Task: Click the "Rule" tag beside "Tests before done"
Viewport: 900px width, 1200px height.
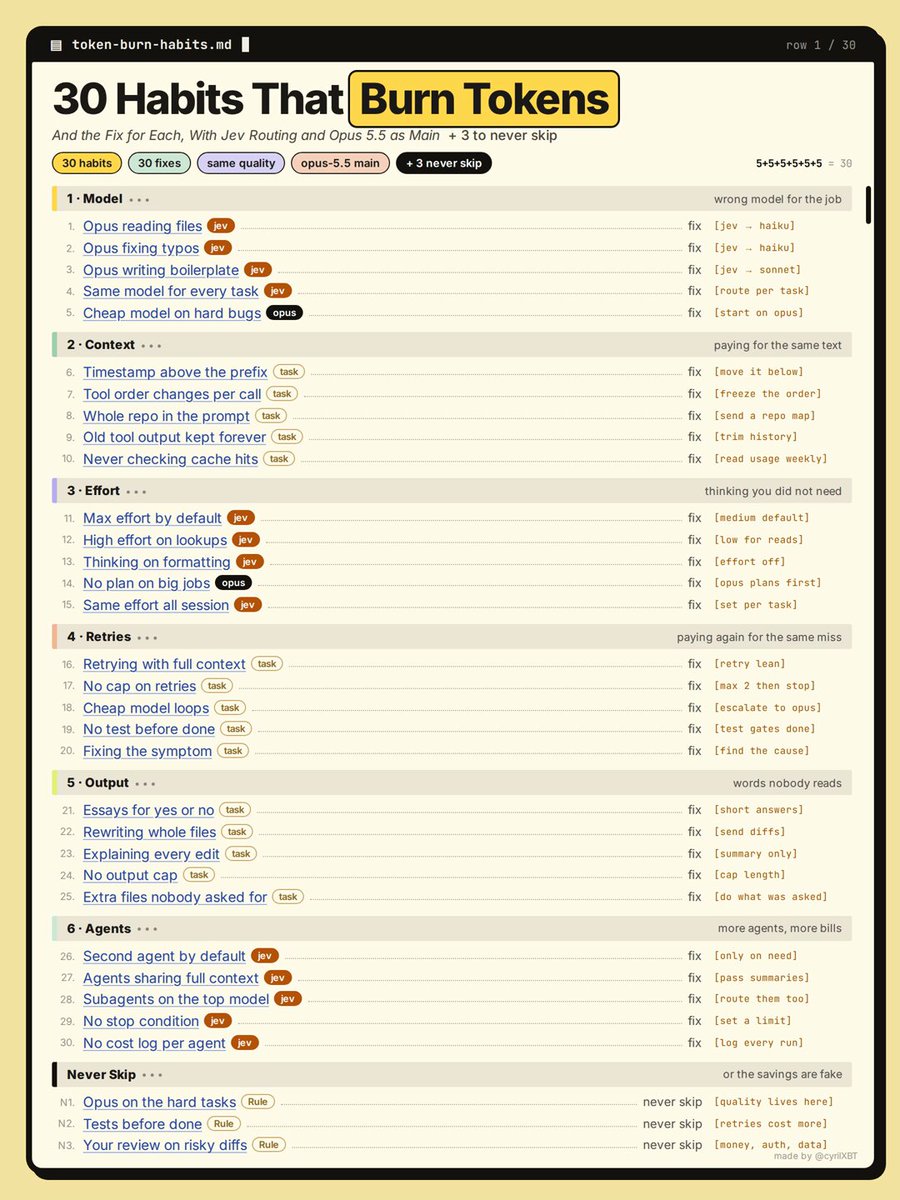Action: pyautogui.click(x=224, y=1123)
